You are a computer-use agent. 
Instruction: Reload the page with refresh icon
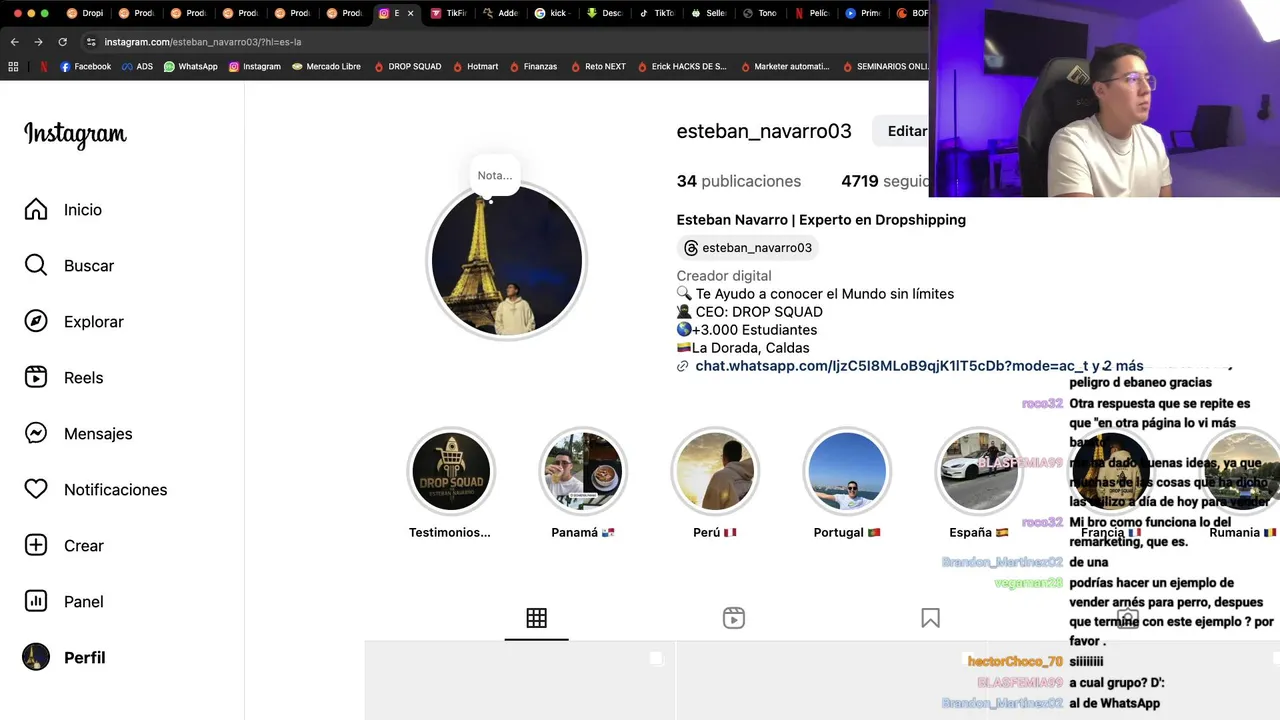(62, 42)
